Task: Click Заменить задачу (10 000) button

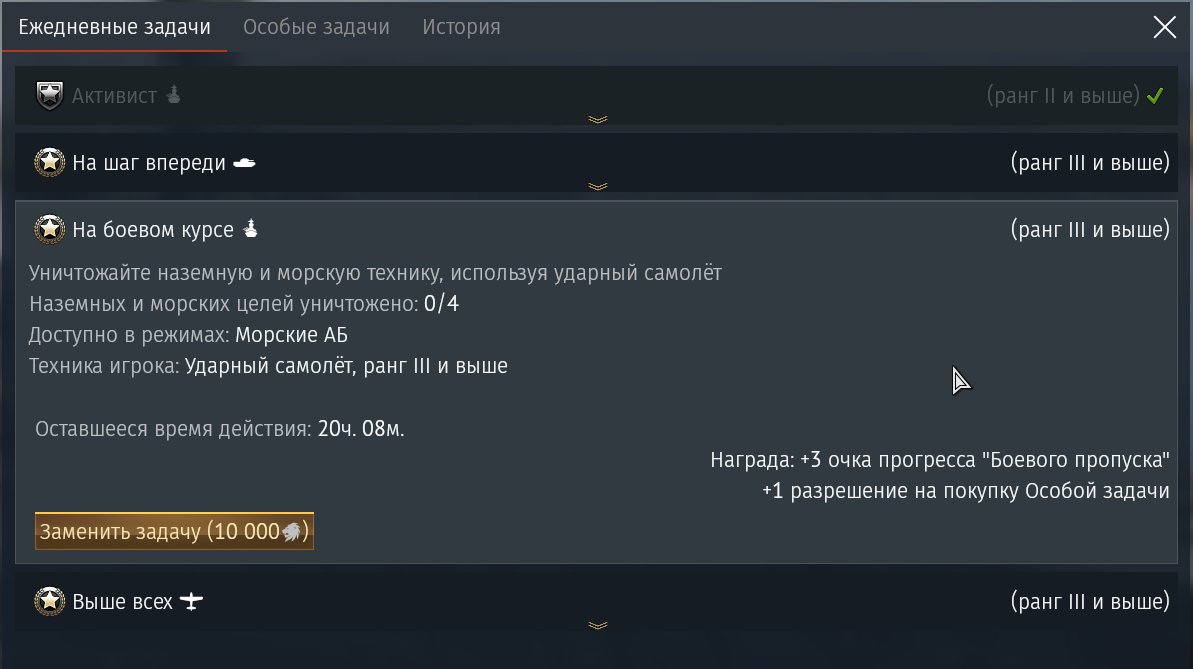Action: [x=174, y=531]
